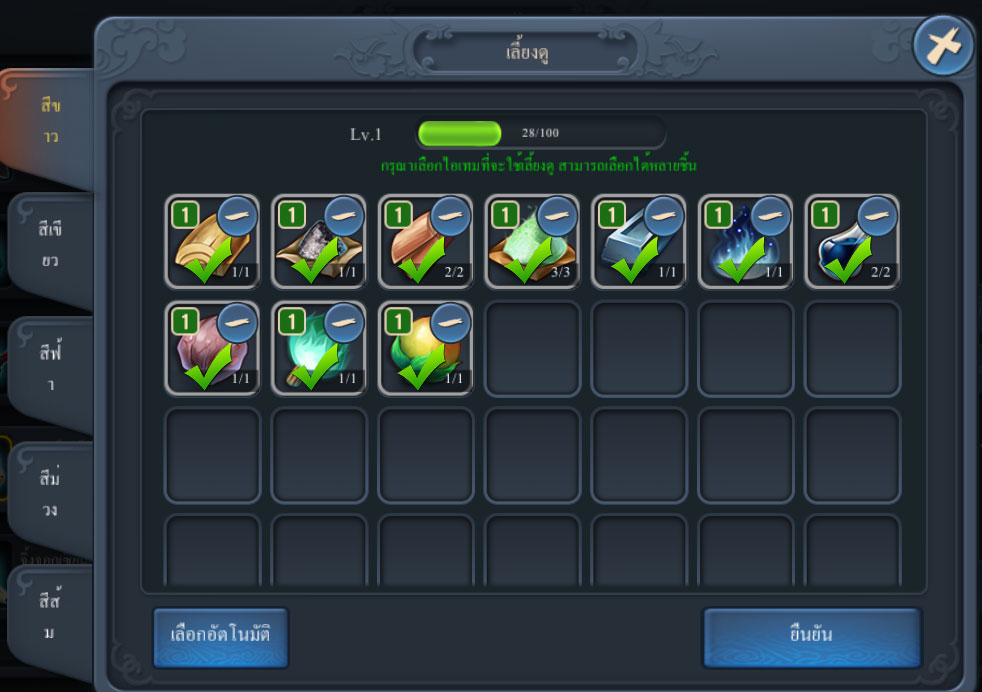
Task: Select the steel ingot item
Action: click(x=639, y=242)
